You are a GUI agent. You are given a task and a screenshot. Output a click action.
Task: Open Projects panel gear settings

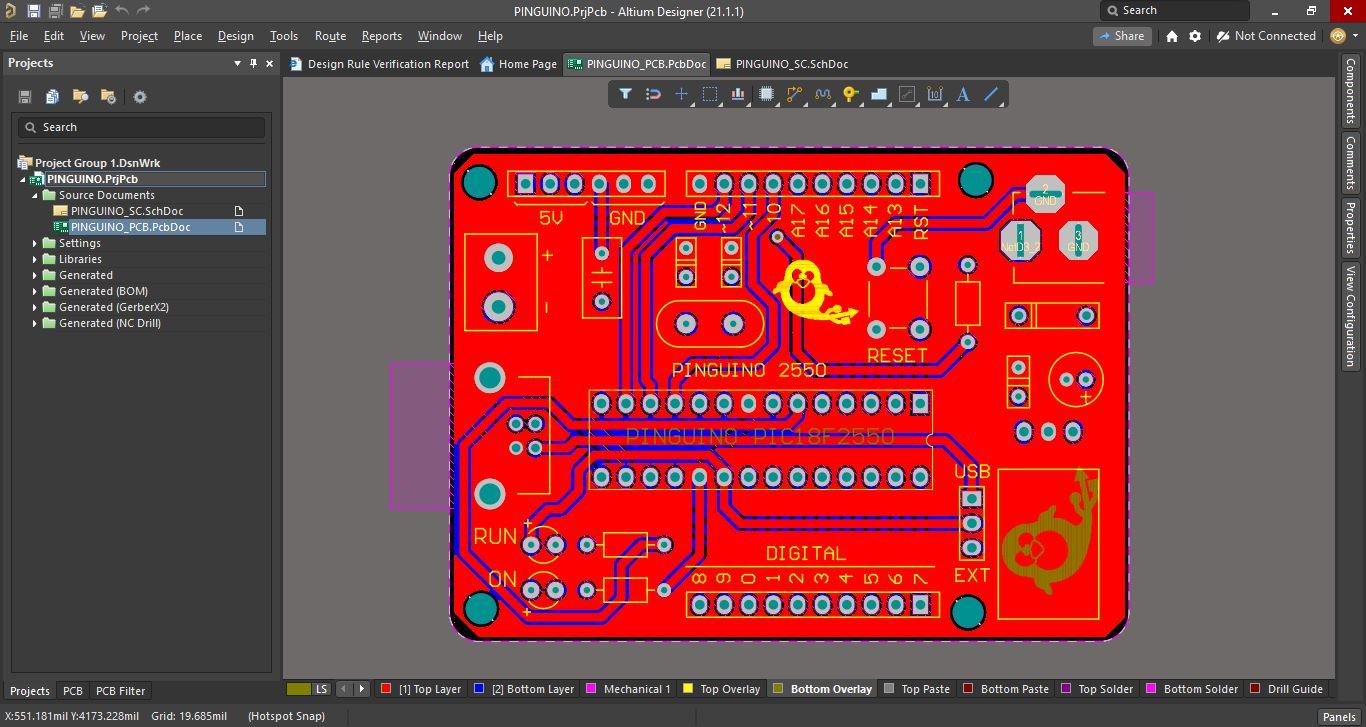140,97
